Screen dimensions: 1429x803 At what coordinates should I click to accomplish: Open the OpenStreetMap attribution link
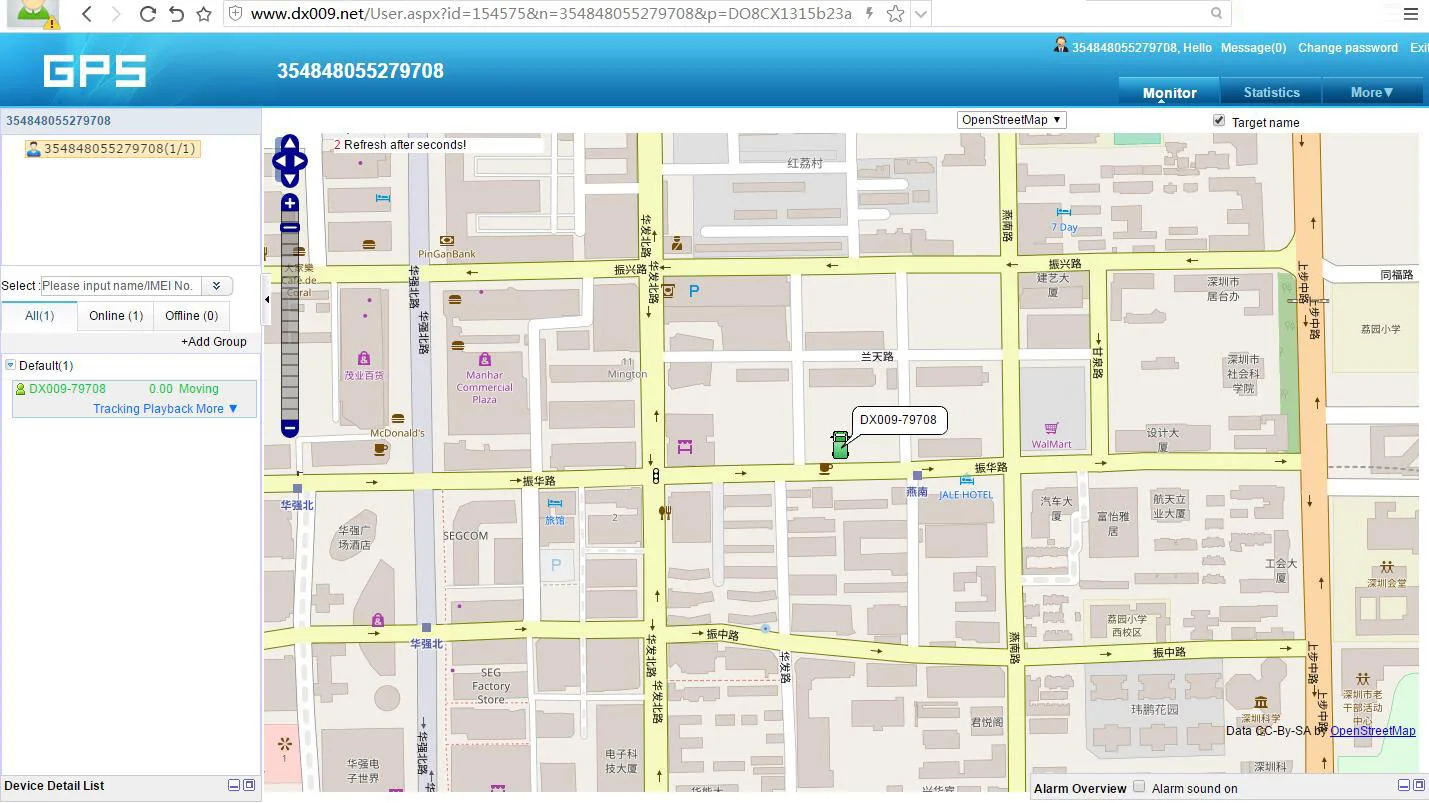click(1373, 731)
